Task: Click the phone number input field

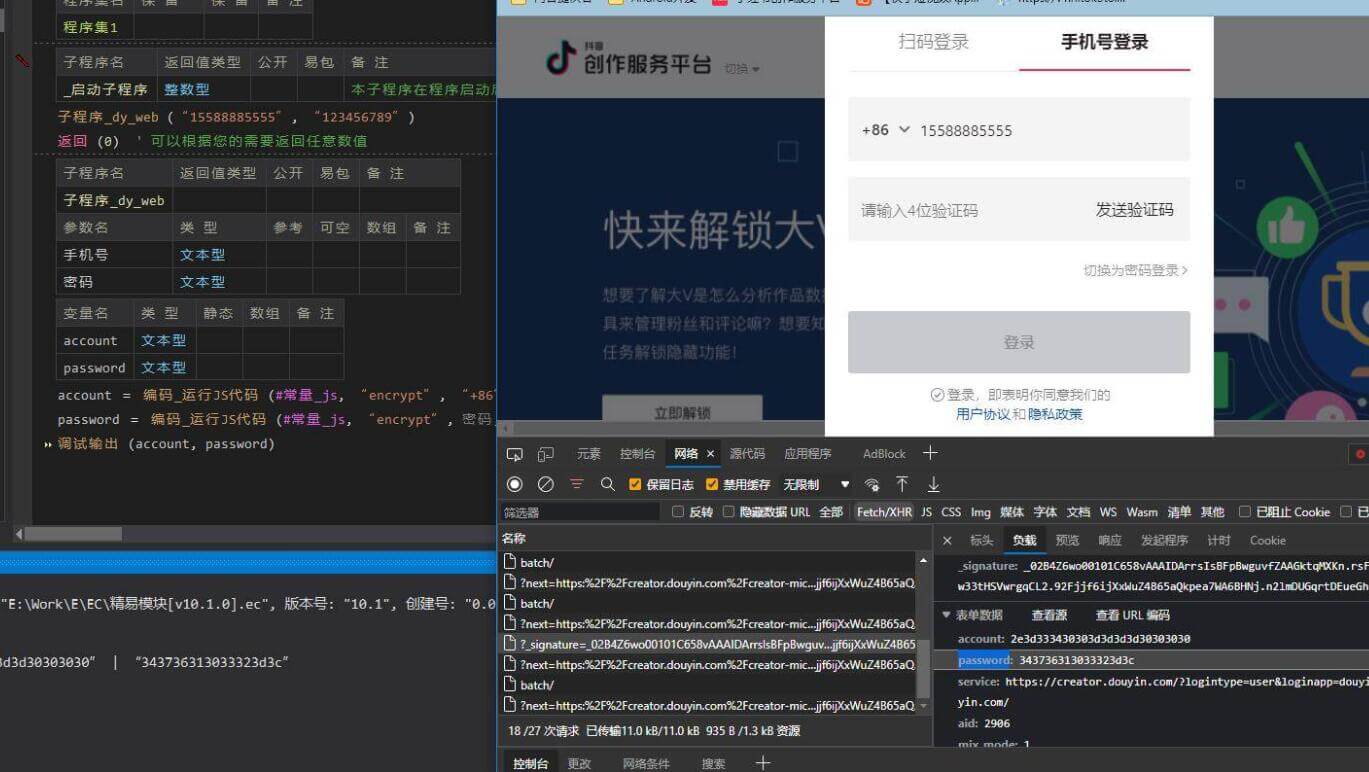Action: click(x=1019, y=130)
